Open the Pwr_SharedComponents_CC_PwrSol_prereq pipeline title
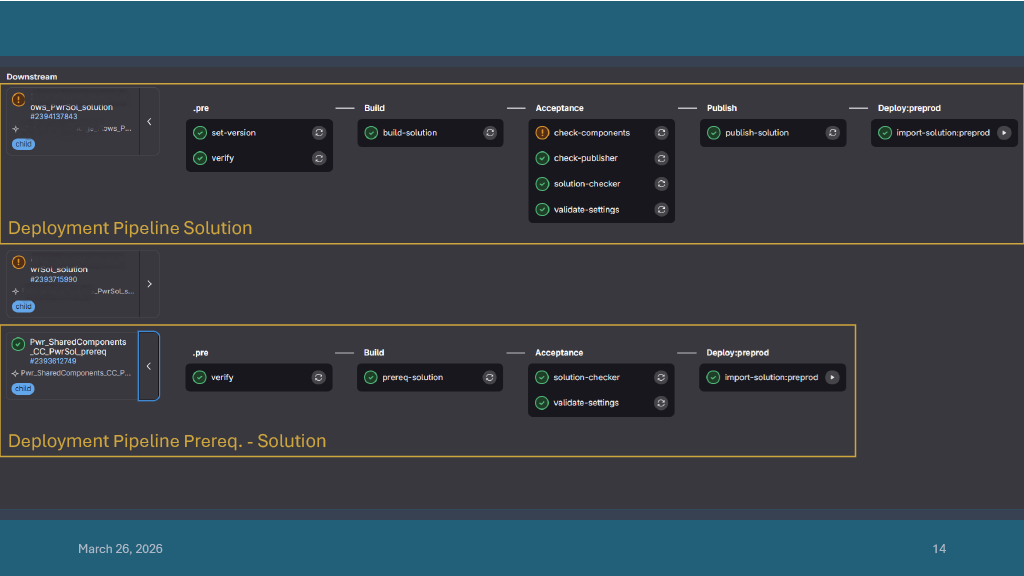Viewport: 1024px width, 576px height. tap(78, 347)
